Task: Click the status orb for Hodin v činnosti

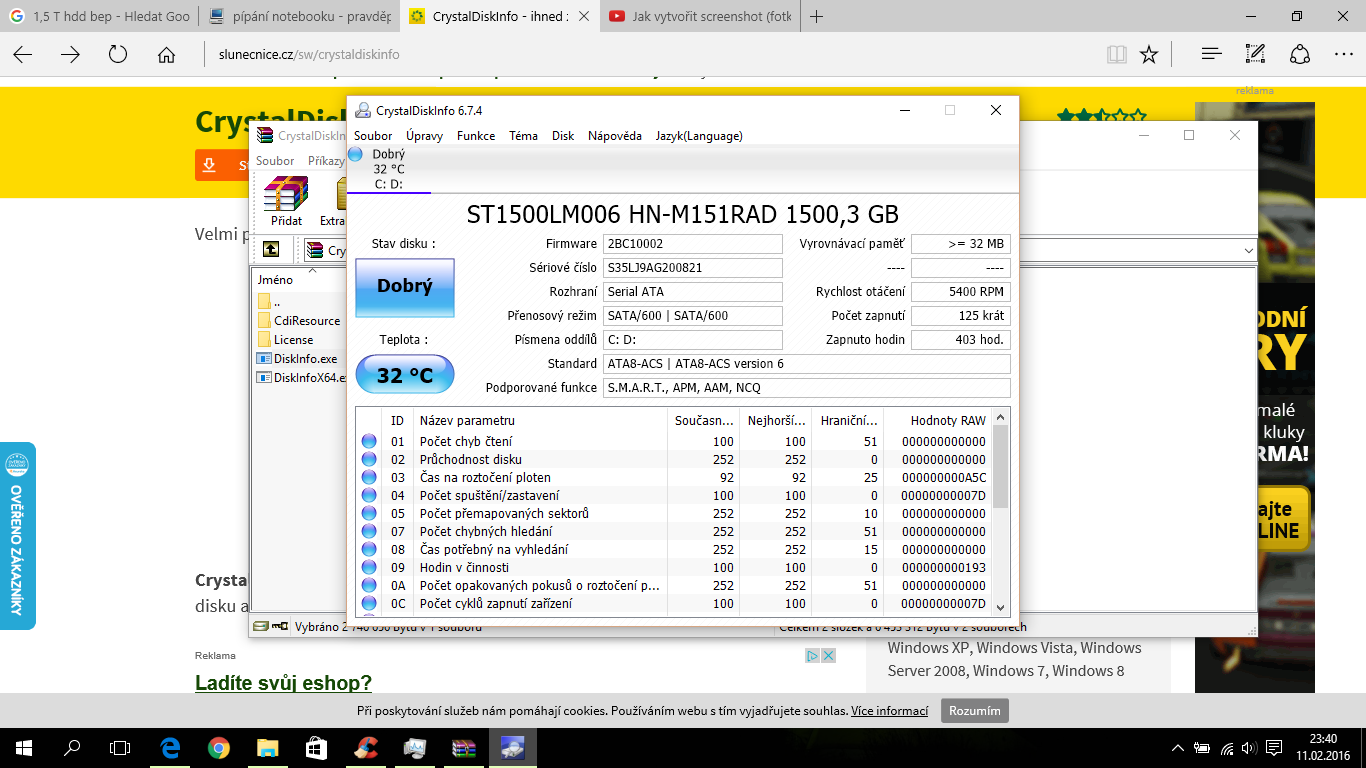Action: click(369, 567)
